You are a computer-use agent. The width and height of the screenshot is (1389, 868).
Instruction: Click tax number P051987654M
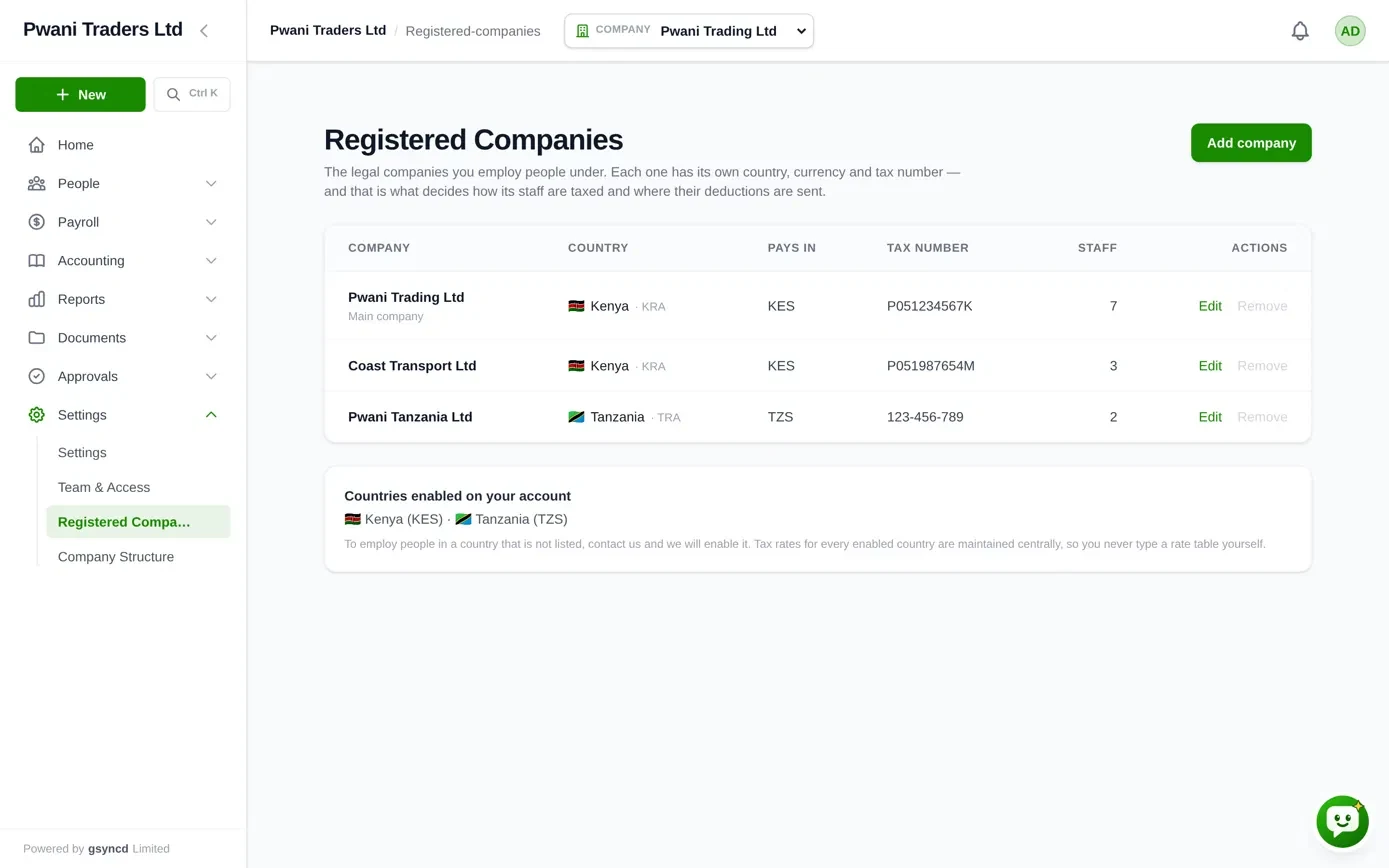pyautogui.click(x=931, y=366)
